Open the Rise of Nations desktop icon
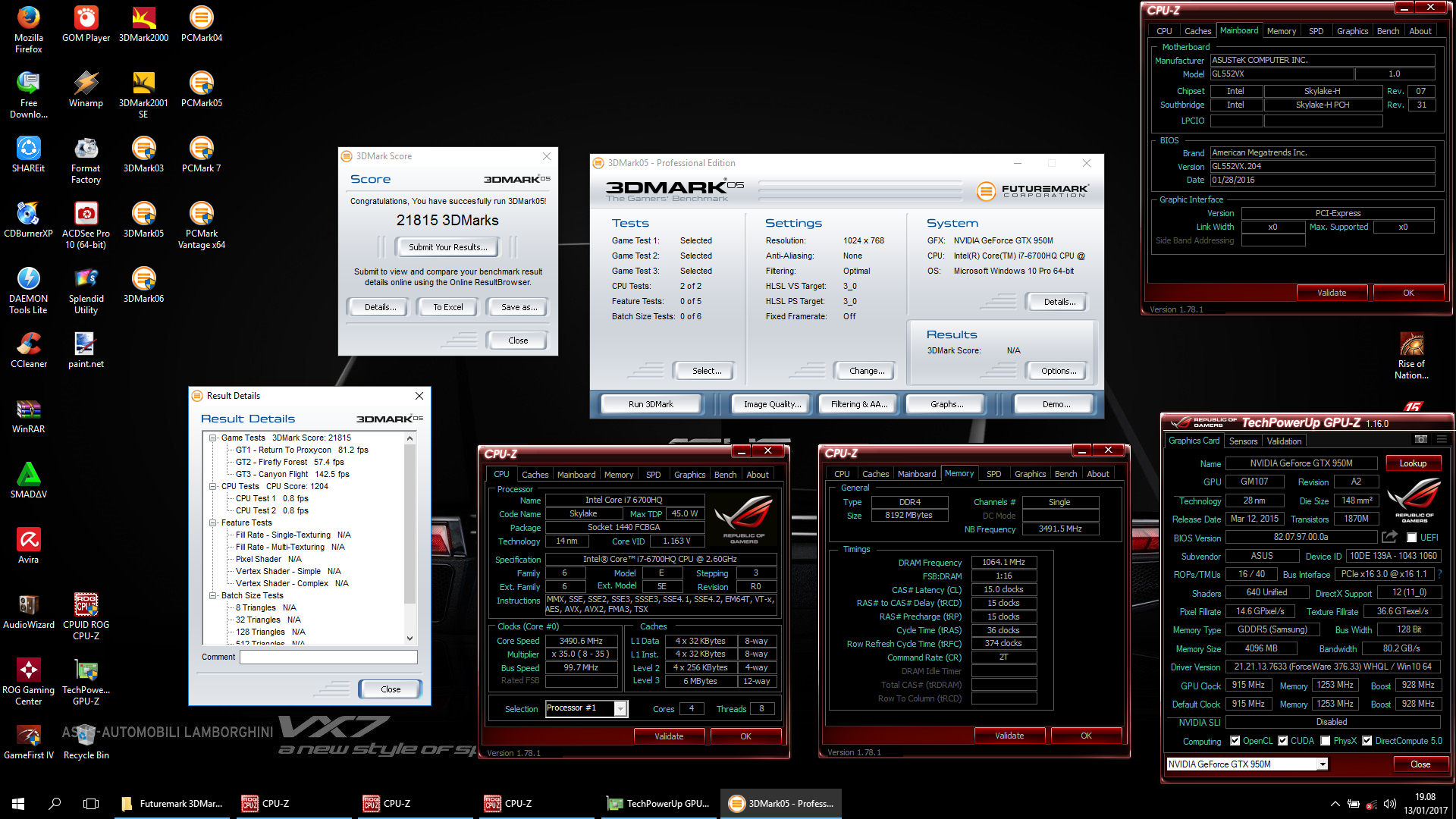Image resolution: width=1456 pixels, height=819 pixels. [1411, 355]
